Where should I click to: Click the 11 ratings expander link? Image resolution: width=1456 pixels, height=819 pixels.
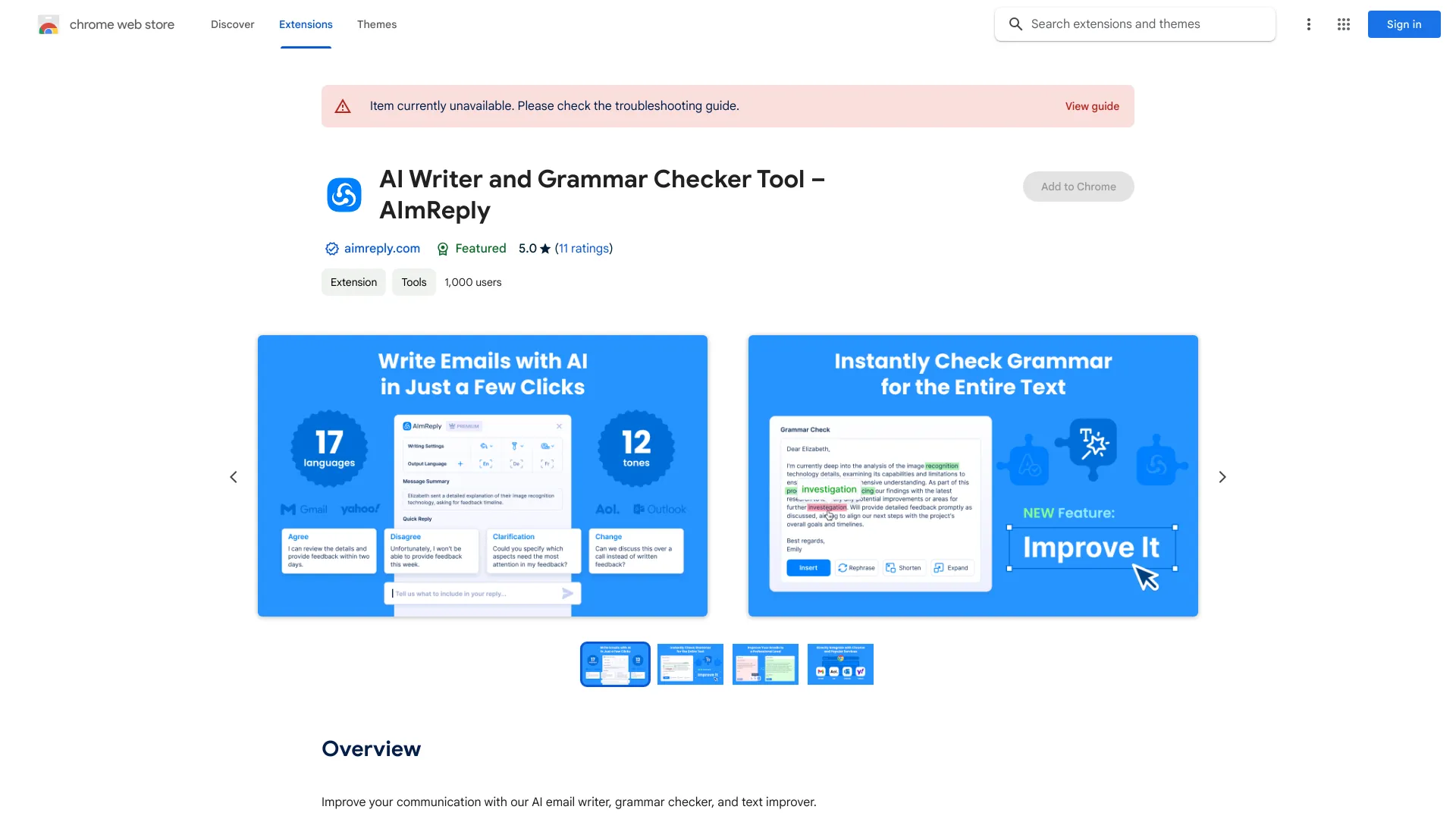pos(583,248)
